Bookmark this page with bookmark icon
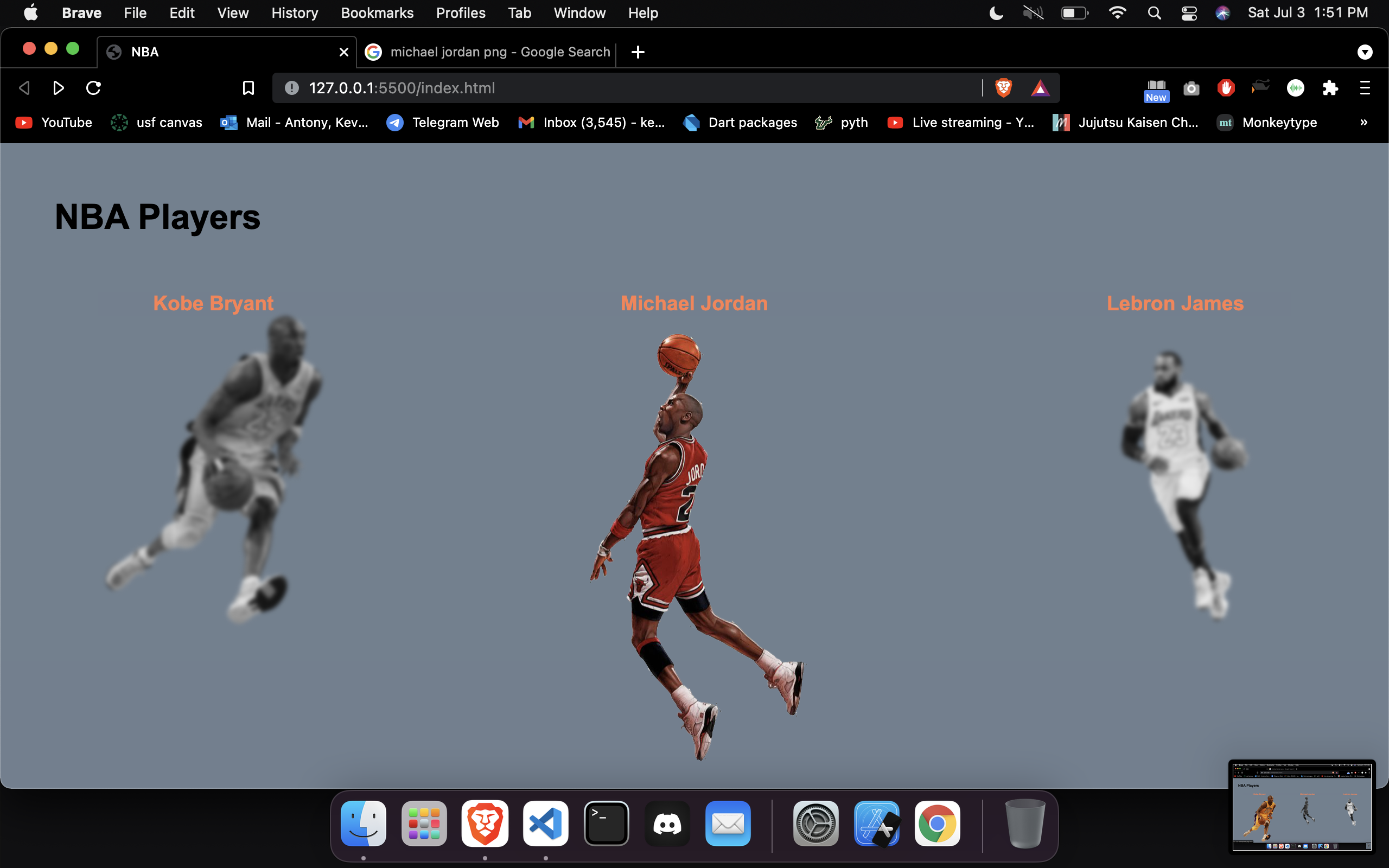1389x868 pixels. pos(248,88)
